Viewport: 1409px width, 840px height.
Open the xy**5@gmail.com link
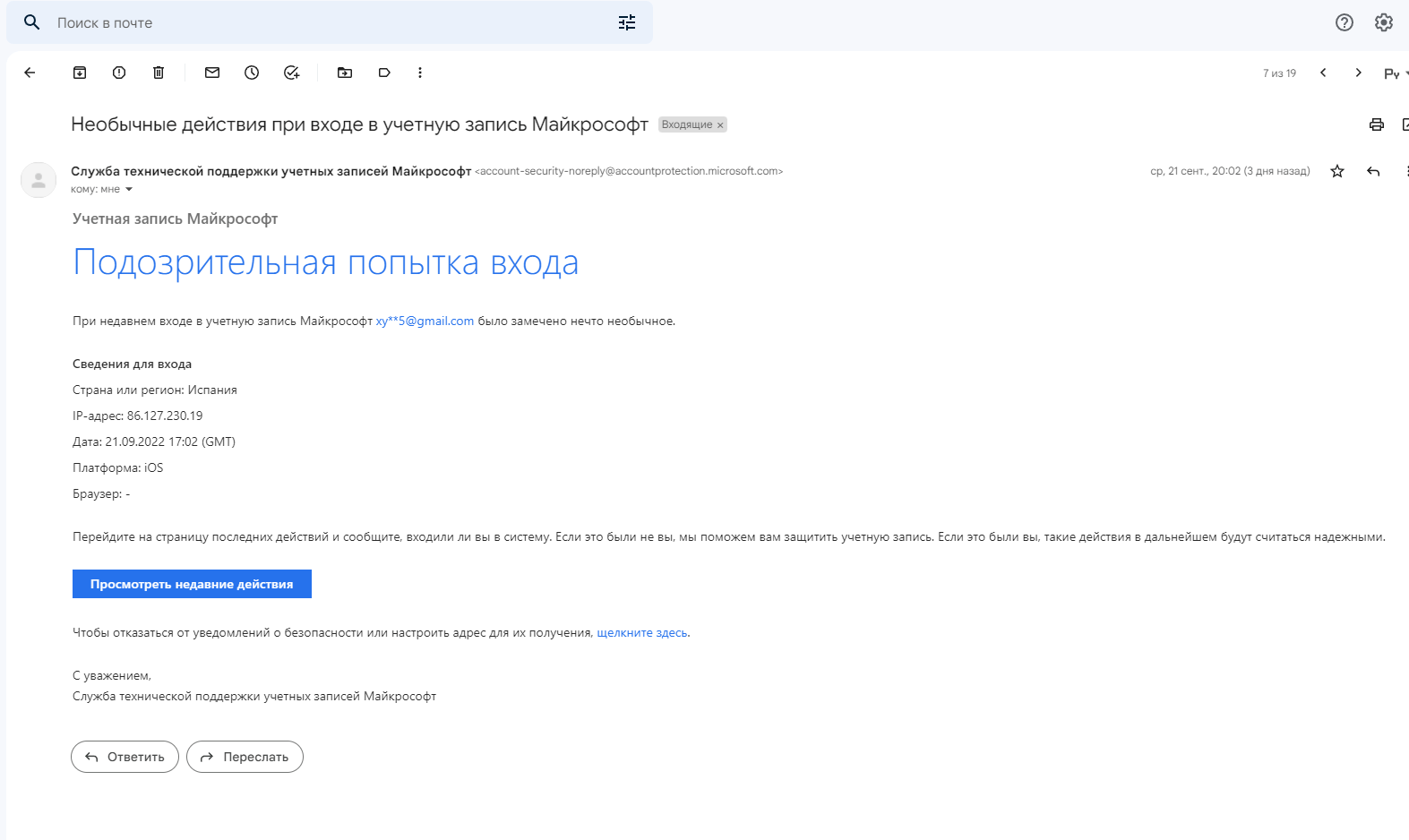[425, 321]
